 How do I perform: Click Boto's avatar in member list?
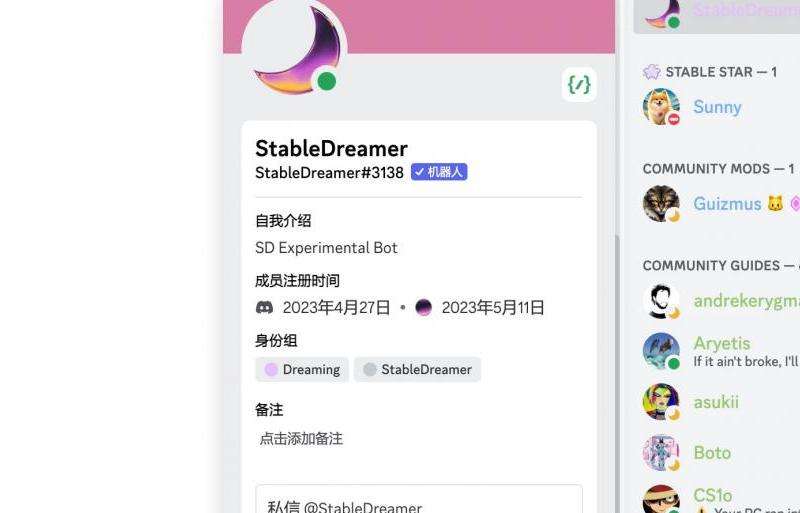[661, 452]
